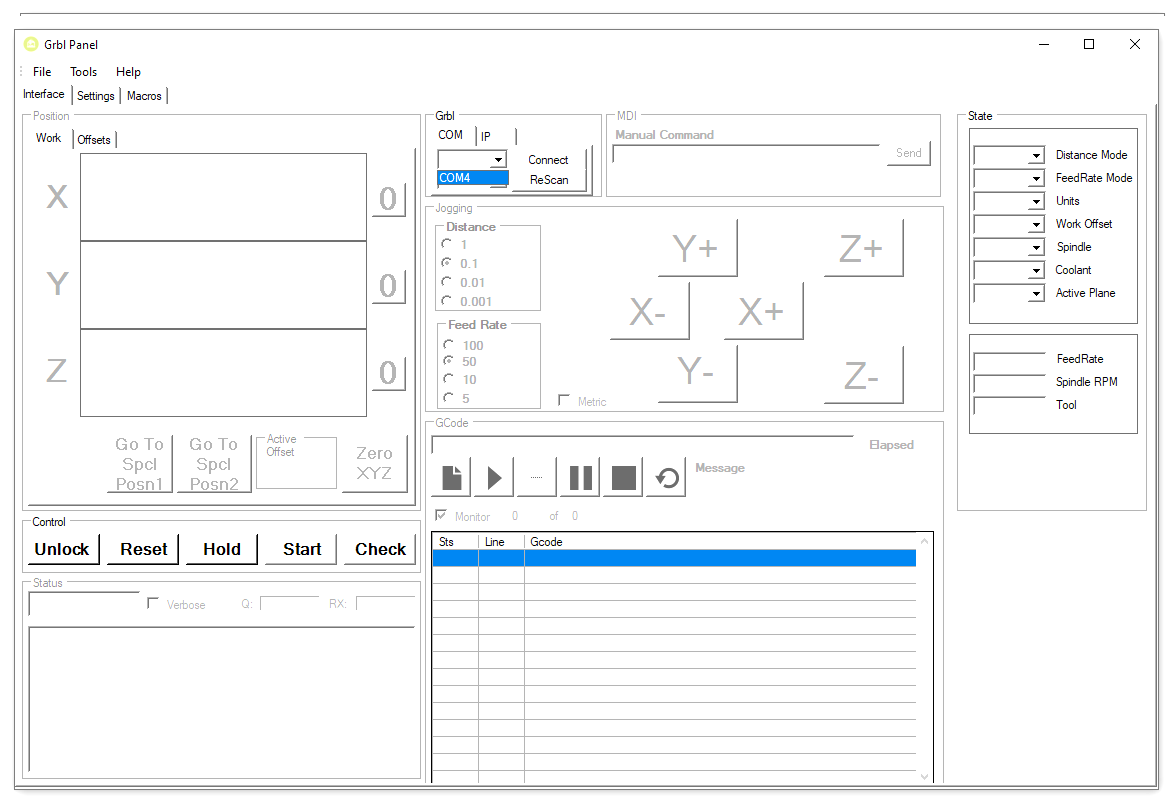Click the Connect button
The height and width of the screenshot is (804, 1172).
click(x=549, y=160)
